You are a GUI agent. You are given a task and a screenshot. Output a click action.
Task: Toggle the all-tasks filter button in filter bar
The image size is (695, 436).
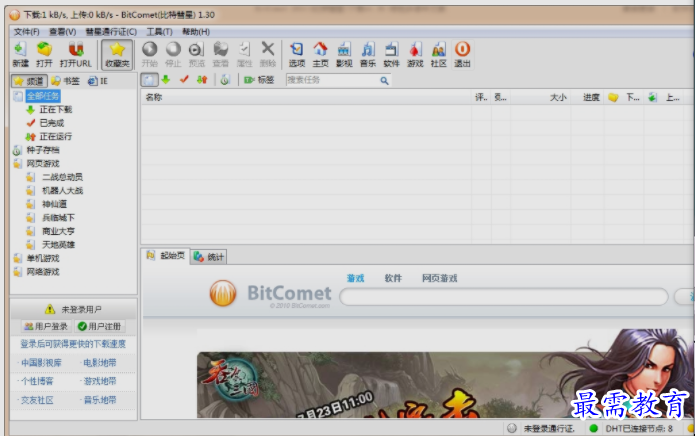tap(149, 80)
